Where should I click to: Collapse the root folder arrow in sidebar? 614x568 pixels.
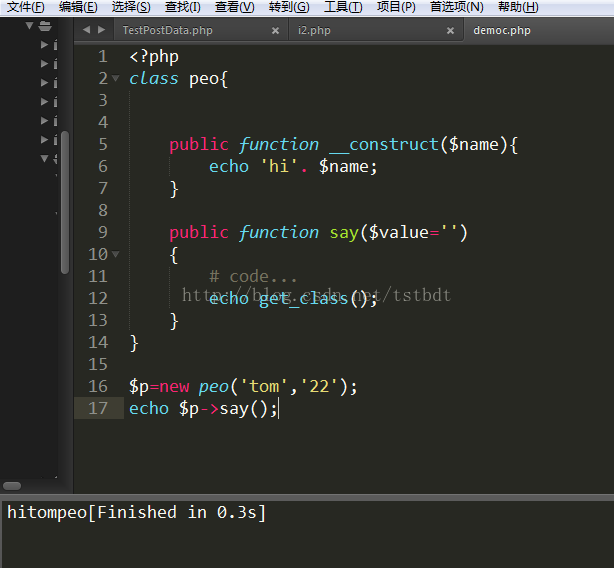pos(29,26)
